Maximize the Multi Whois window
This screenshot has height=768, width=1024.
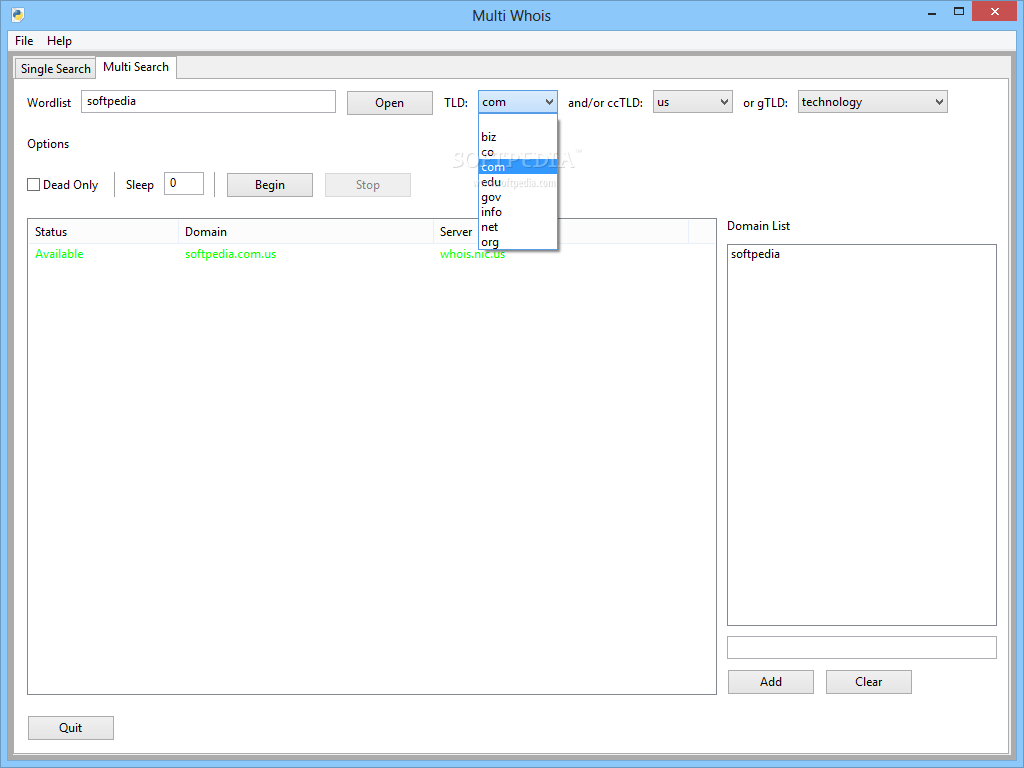[959, 12]
